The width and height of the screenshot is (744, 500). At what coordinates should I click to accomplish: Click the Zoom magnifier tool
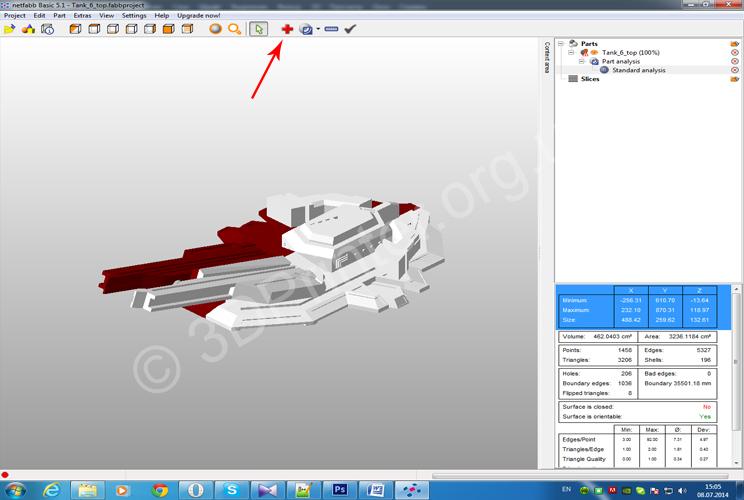(x=234, y=30)
